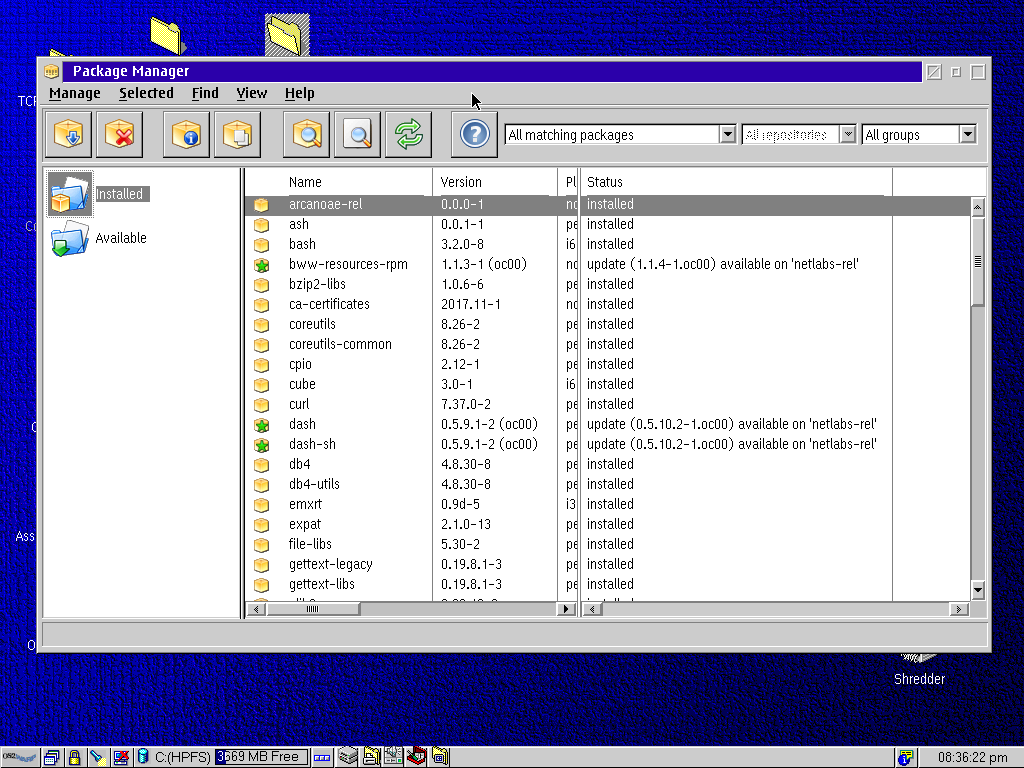Click the name pane horizontal scroll right arrow
Viewport: 1024px width, 768px height.
(x=566, y=609)
